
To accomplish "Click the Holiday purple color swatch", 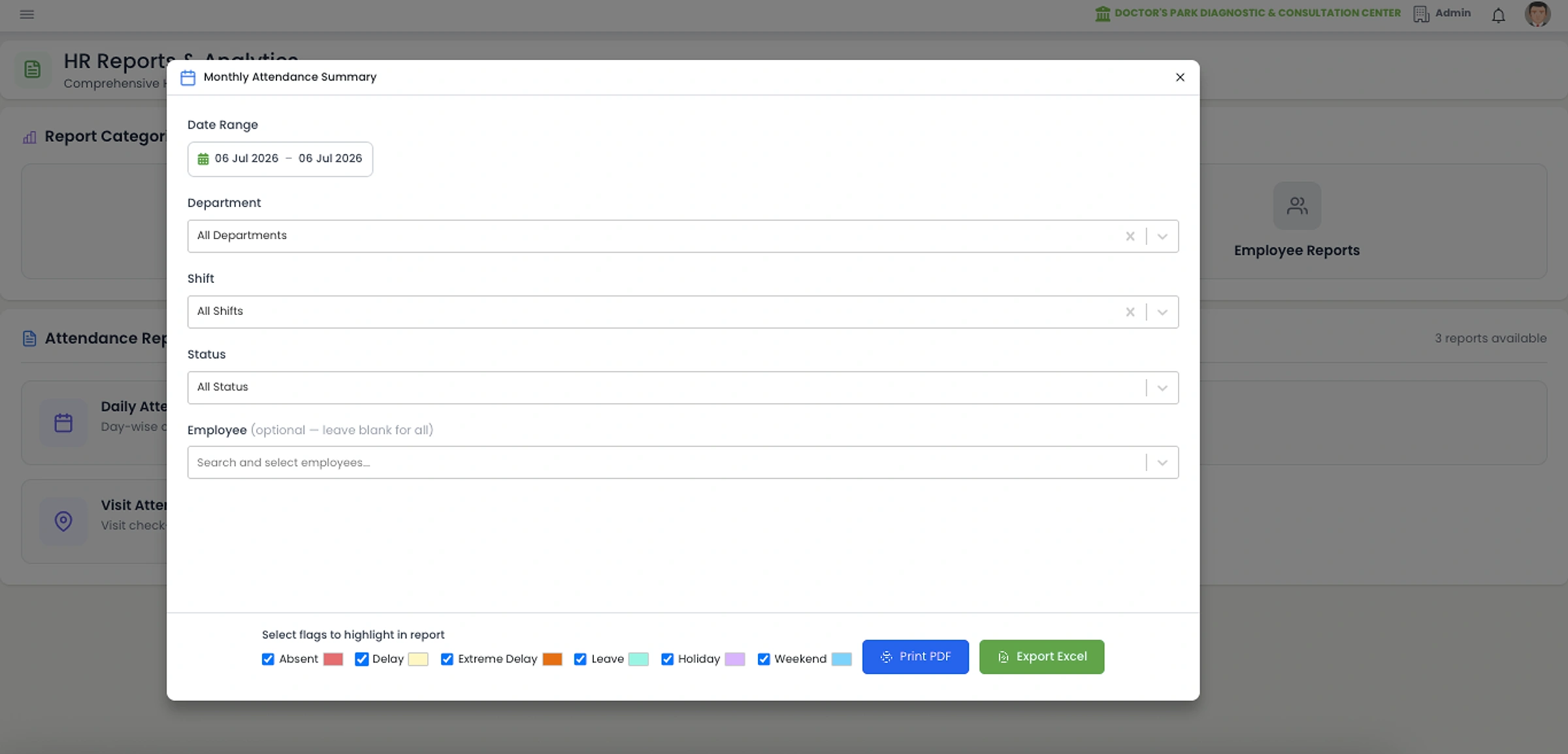I will point(735,659).
